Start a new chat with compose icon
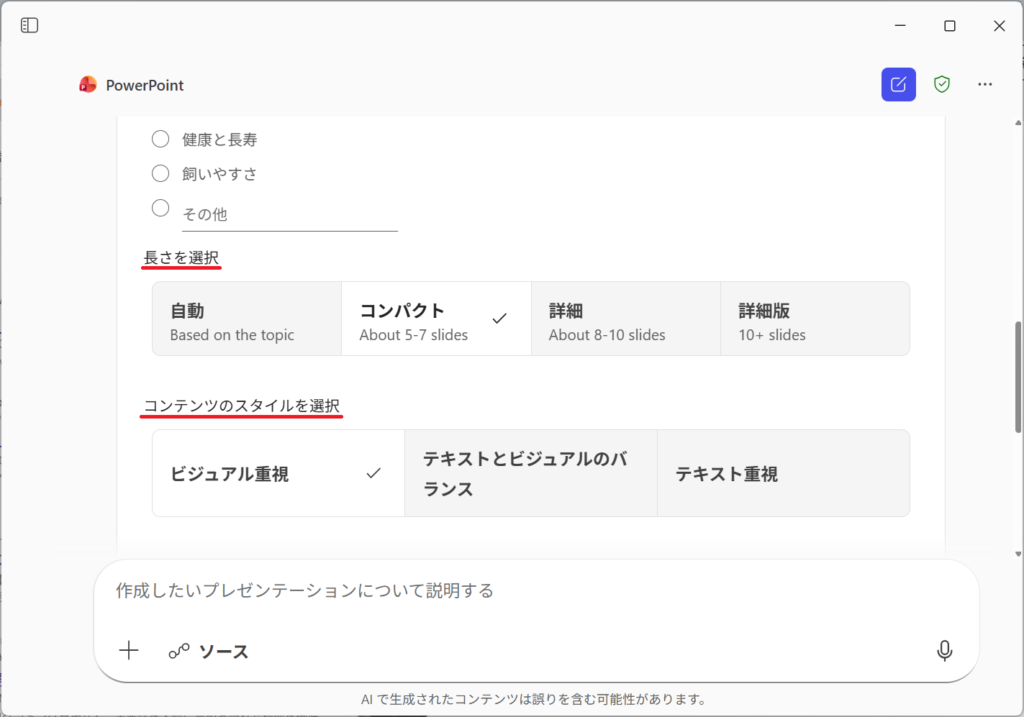Viewport: 1024px width, 717px height. (898, 85)
